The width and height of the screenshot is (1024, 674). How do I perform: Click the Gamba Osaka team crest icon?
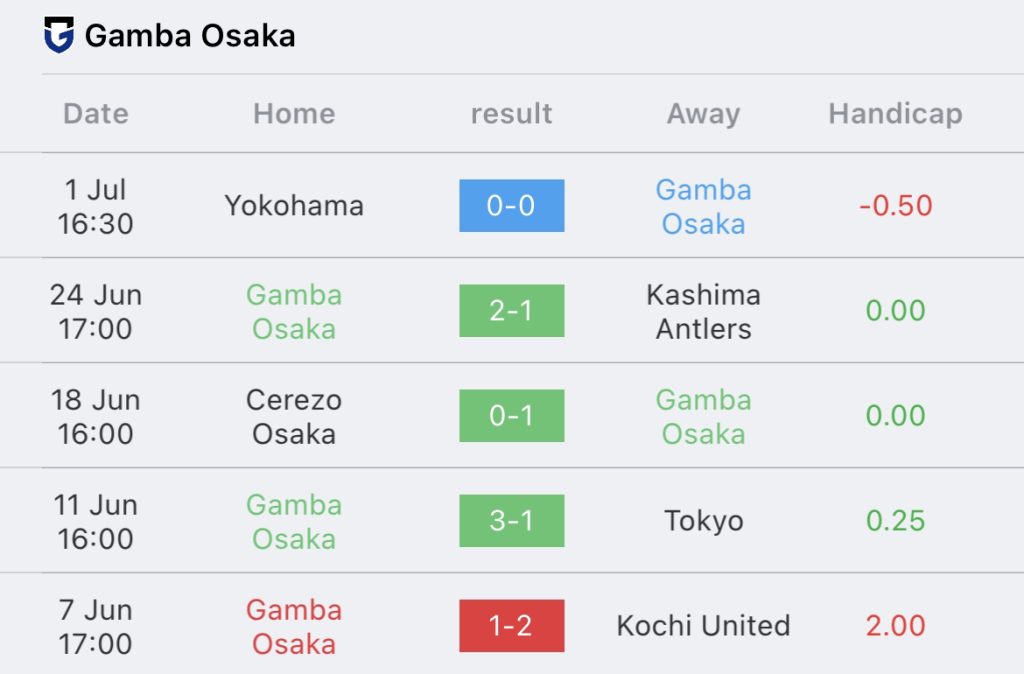[x=59, y=36]
